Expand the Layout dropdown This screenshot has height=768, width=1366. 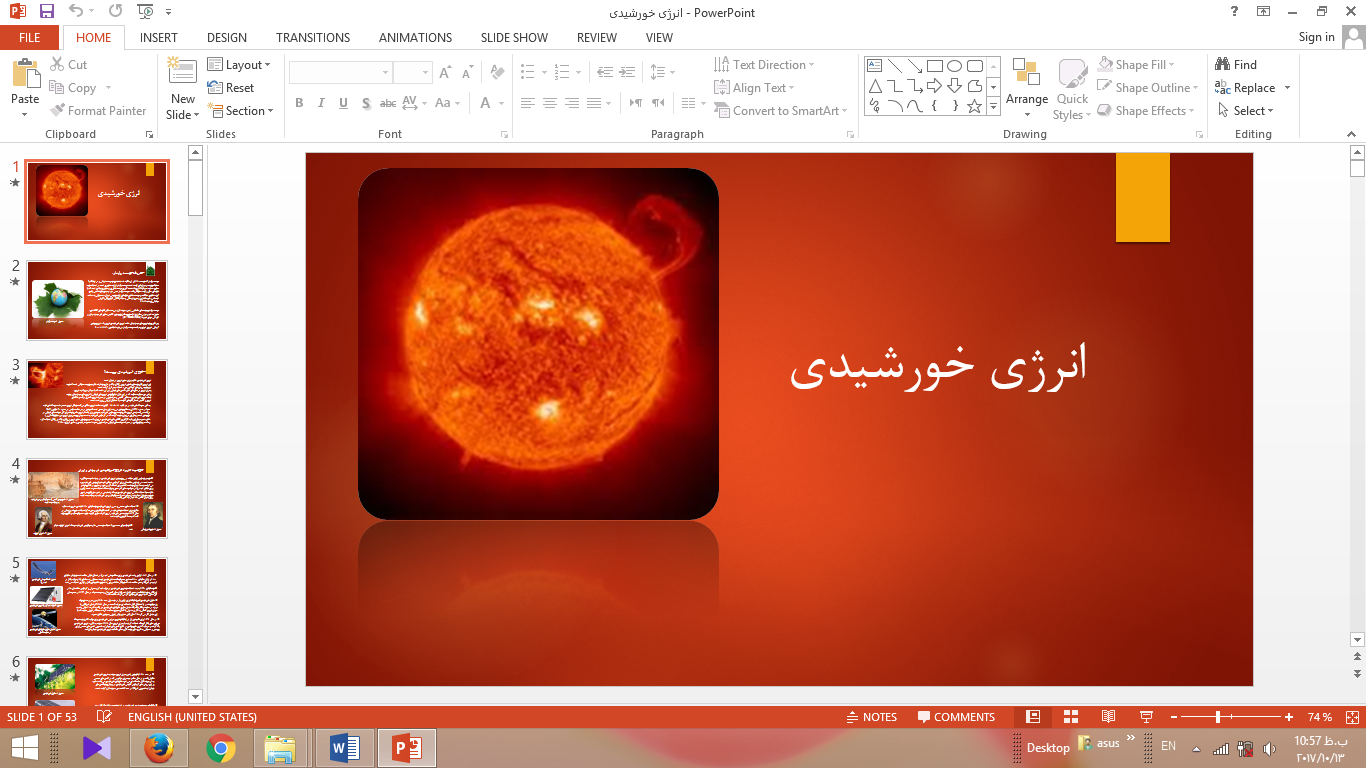(x=239, y=65)
